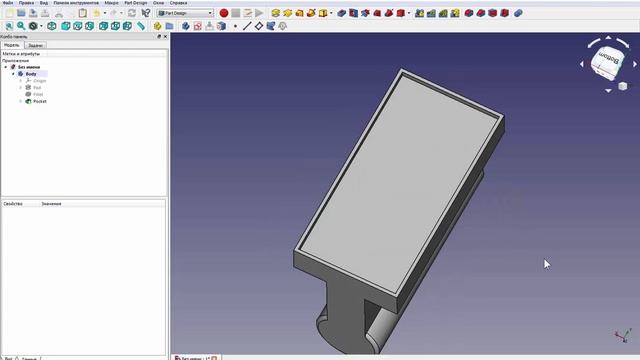This screenshot has height=360, width=640.
Task: Click the navigation cube left arrow
Action: 582,64
